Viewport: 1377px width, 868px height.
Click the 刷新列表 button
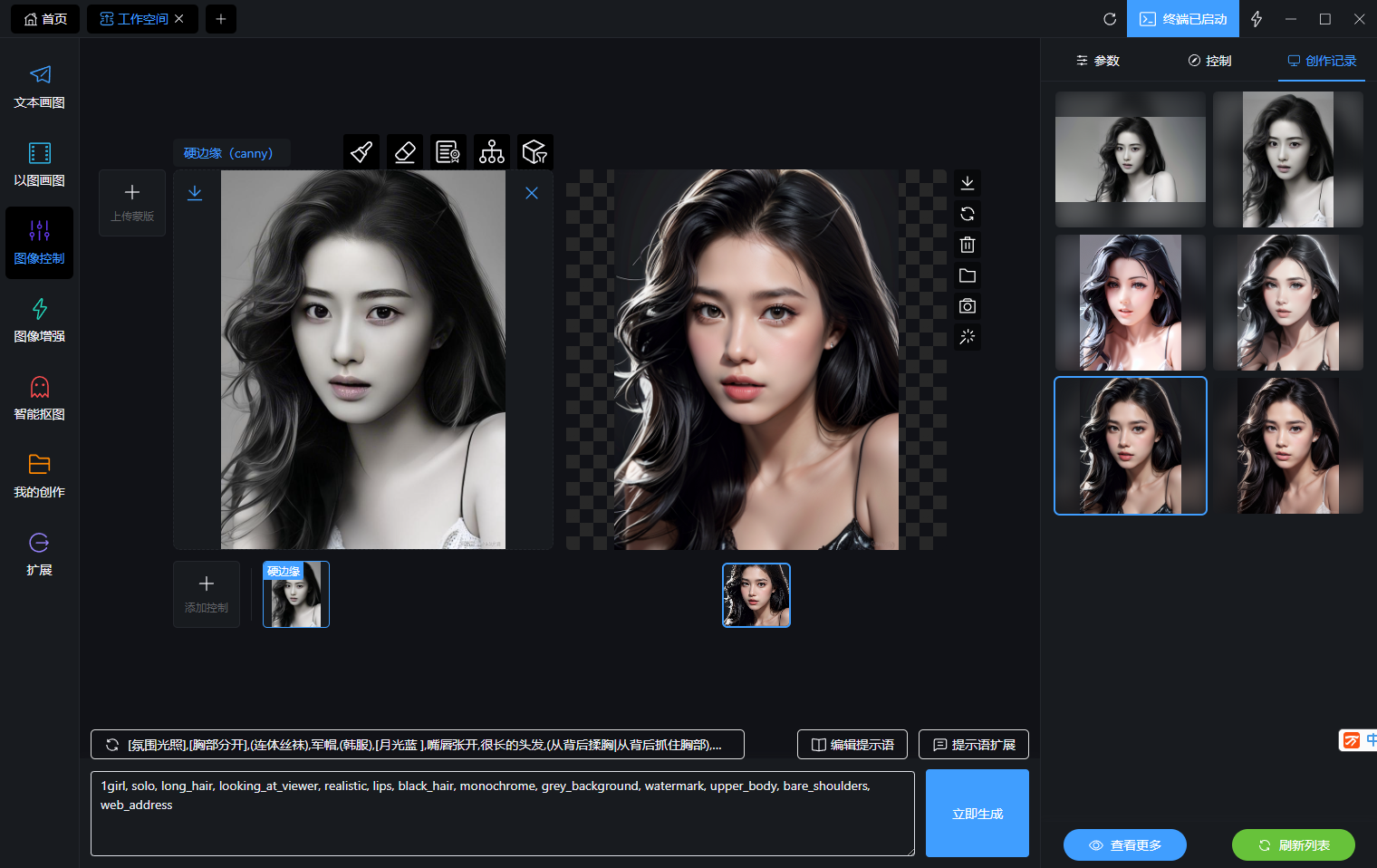(1293, 845)
